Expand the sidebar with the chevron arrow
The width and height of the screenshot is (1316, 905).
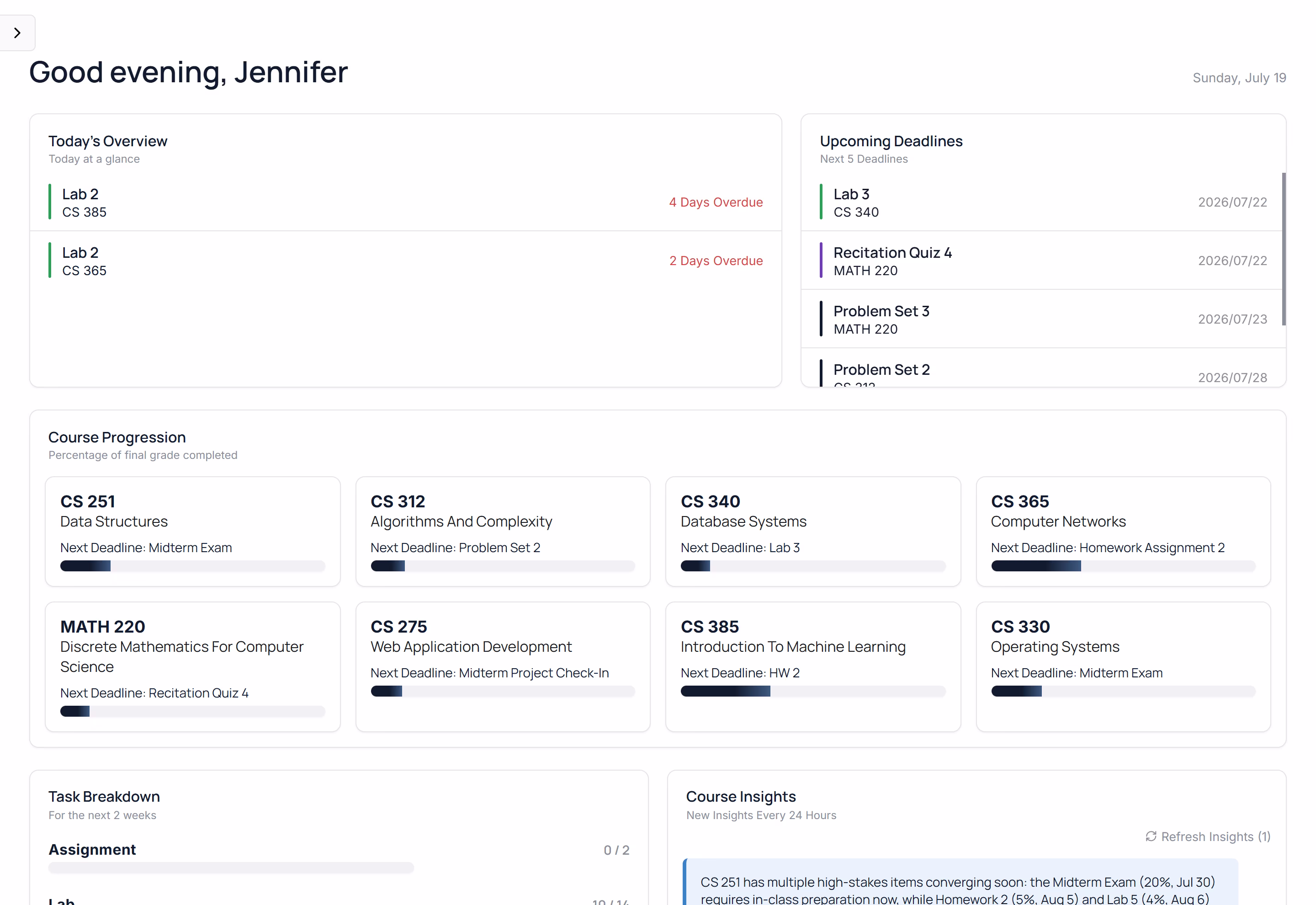pyautogui.click(x=17, y=33)
